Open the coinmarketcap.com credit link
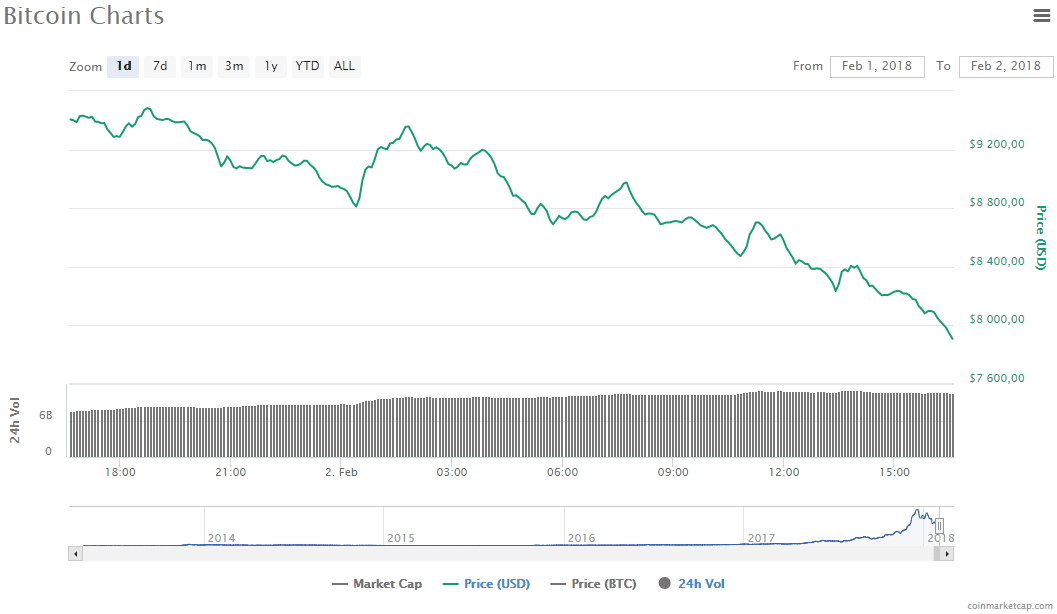Viewport: 1057px width, 614px height. (1009, 606)
